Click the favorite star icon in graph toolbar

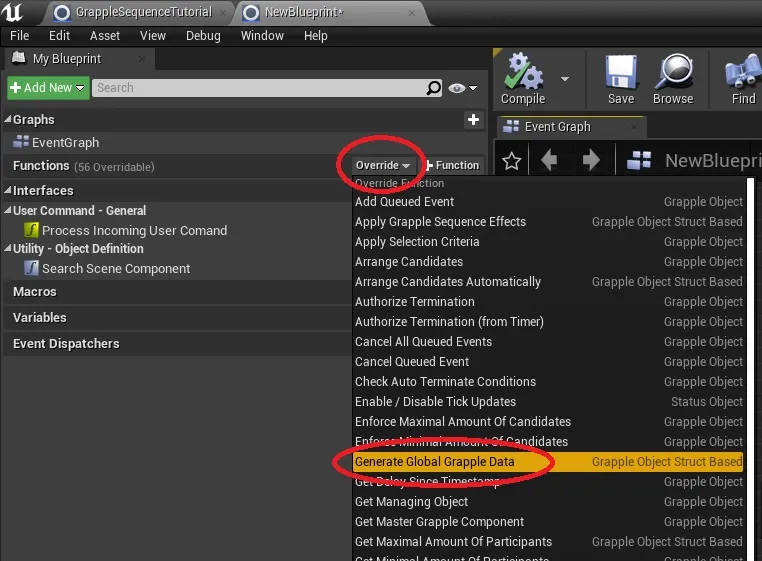pos(511,161)
